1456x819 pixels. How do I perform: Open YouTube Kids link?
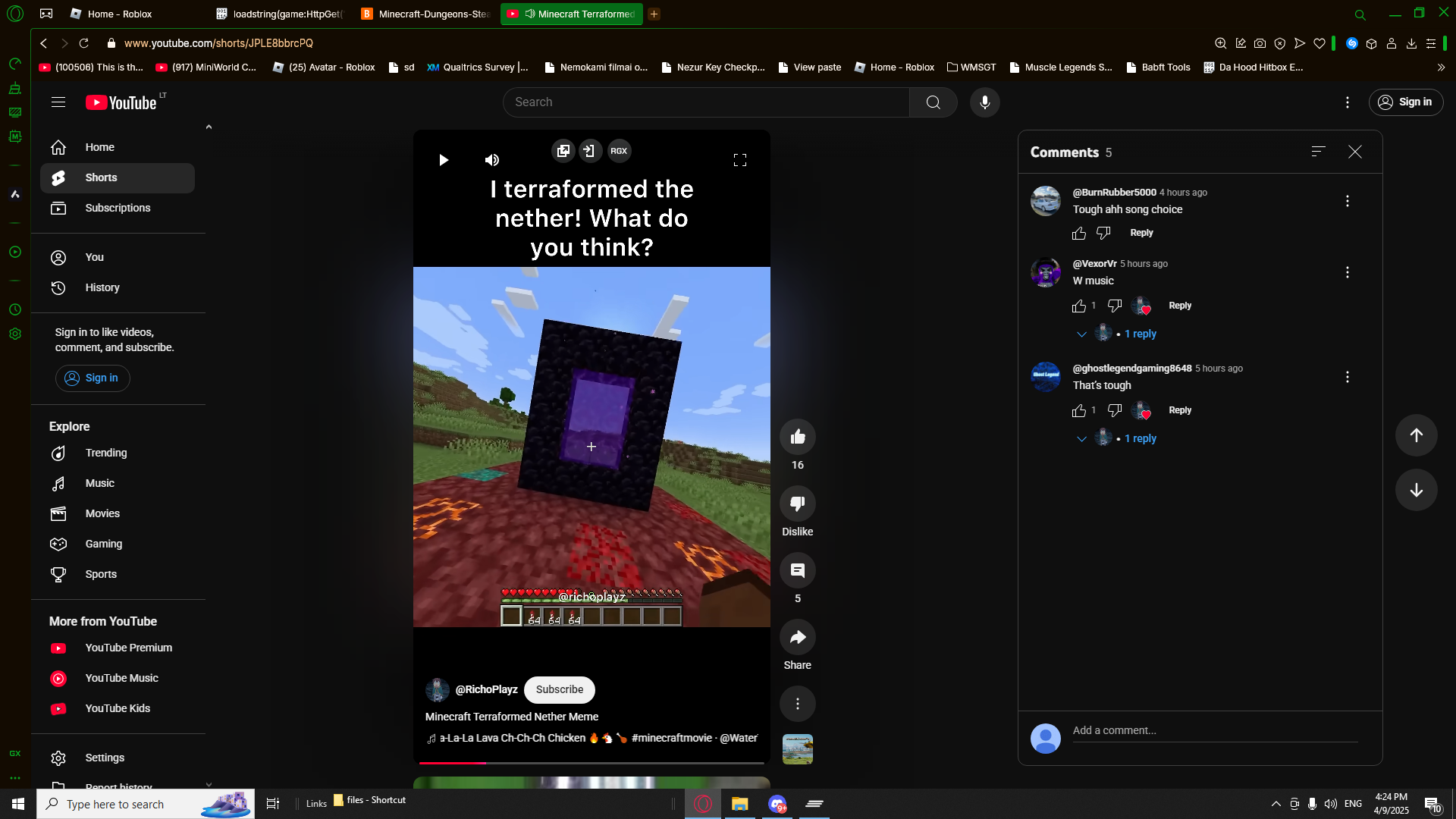pyautogui.click(x=118, y=709)
